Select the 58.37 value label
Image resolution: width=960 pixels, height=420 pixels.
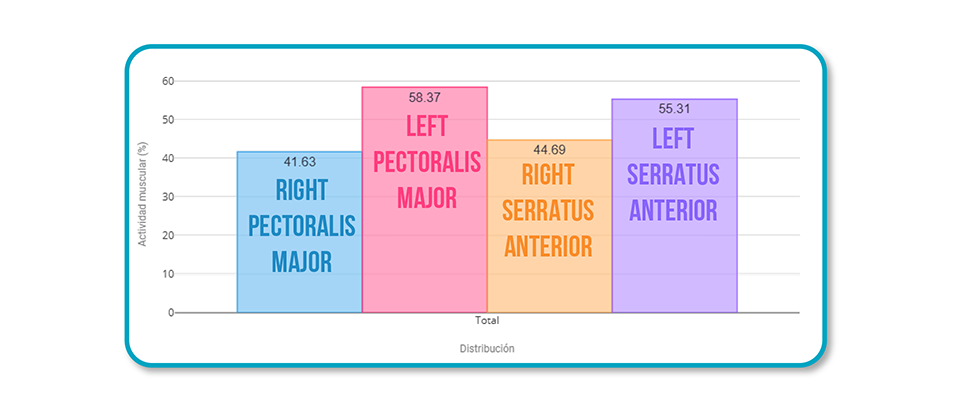pyautogui.click(x=424, y=97)
